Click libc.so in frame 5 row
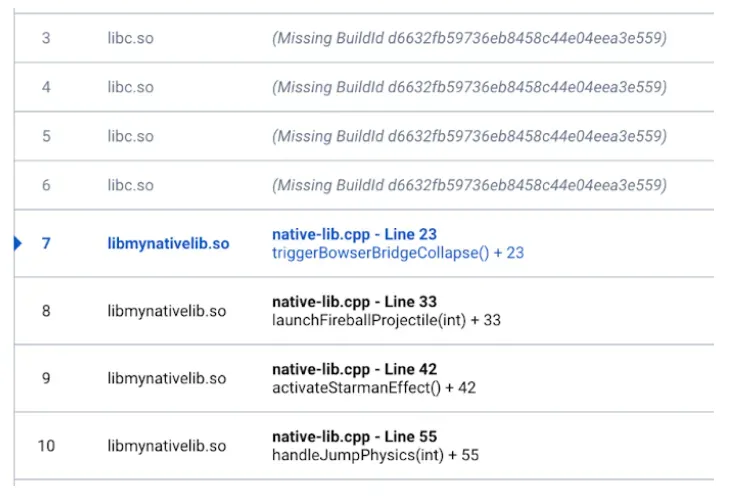Screen dimensions: 736x500 pos(131,136)
